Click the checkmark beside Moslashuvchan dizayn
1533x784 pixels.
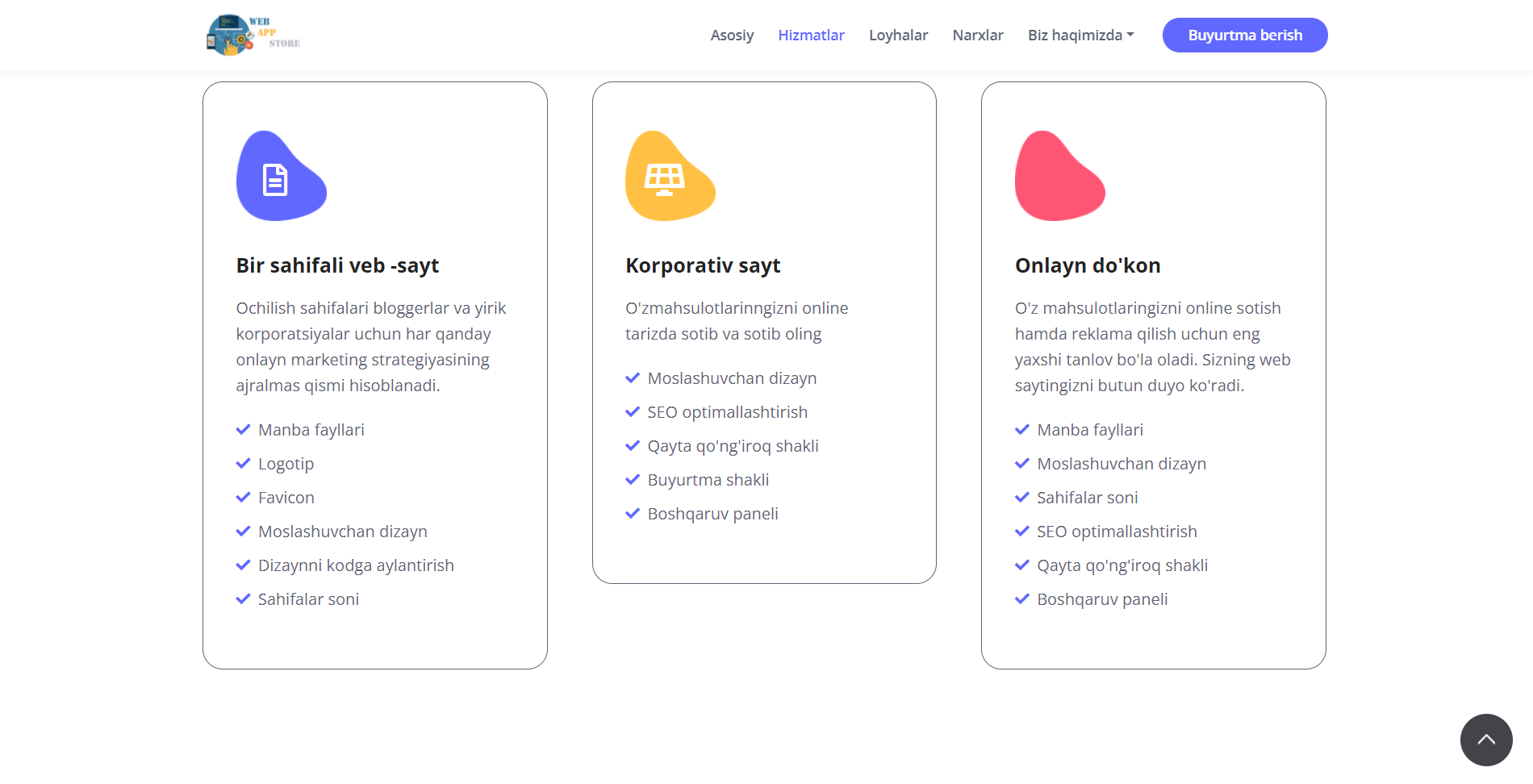click(243, 531)
